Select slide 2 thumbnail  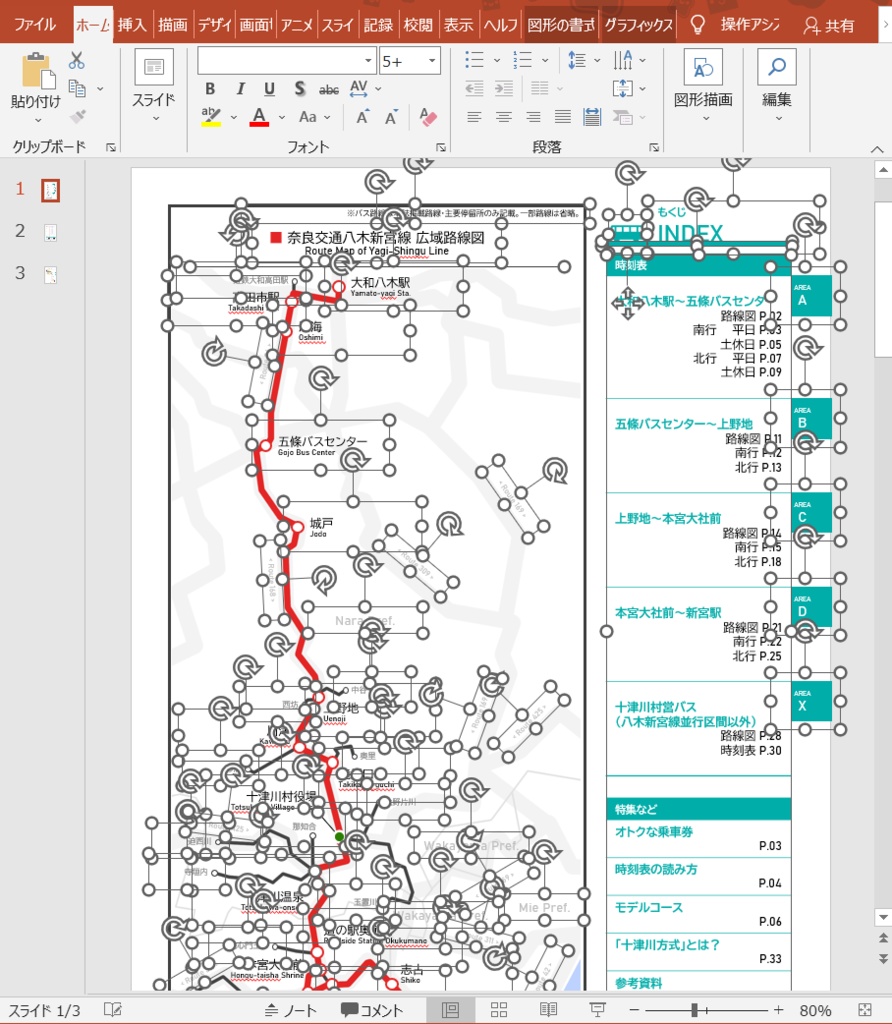pyautogui.click(x=51, y=232)
